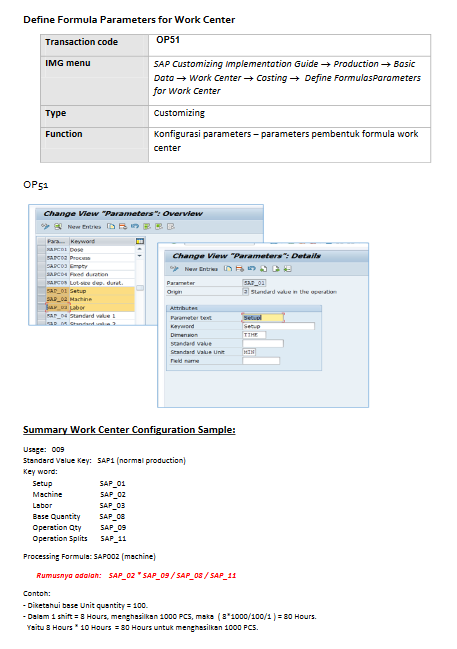Click the SAP_03 parameter cell
The width and height of the screenshot is (457, 649).
pyautogui.click(x=57, y=308)
